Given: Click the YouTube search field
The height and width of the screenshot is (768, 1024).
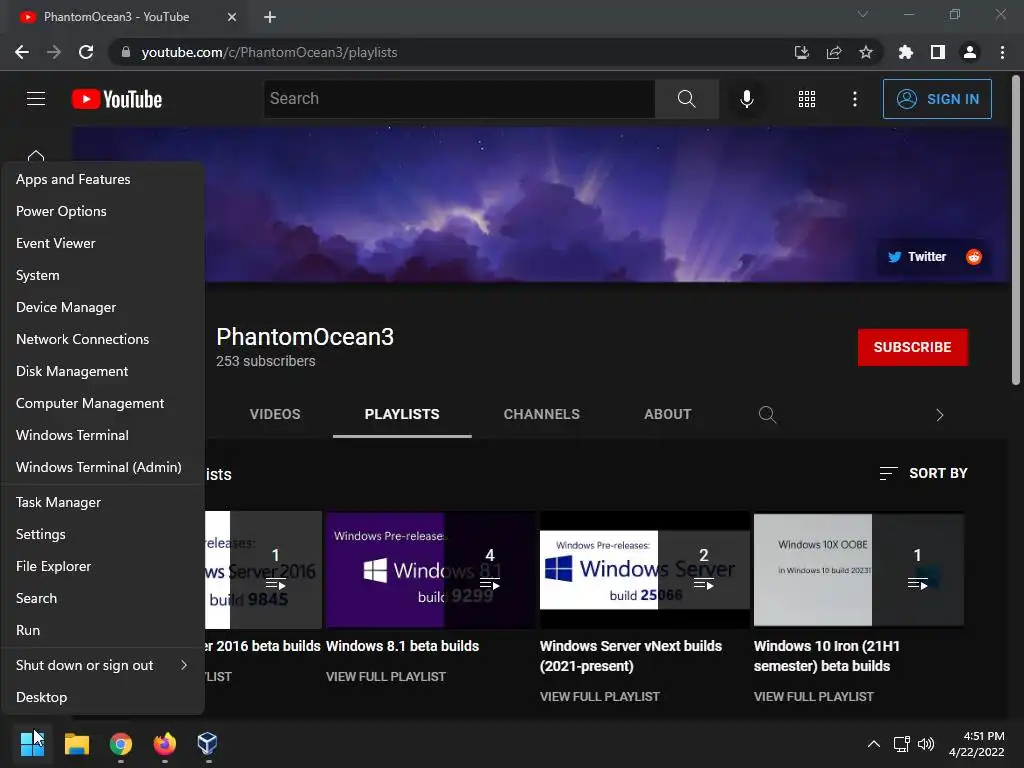Looking at the screenshot, I should [x=459, y=99].
